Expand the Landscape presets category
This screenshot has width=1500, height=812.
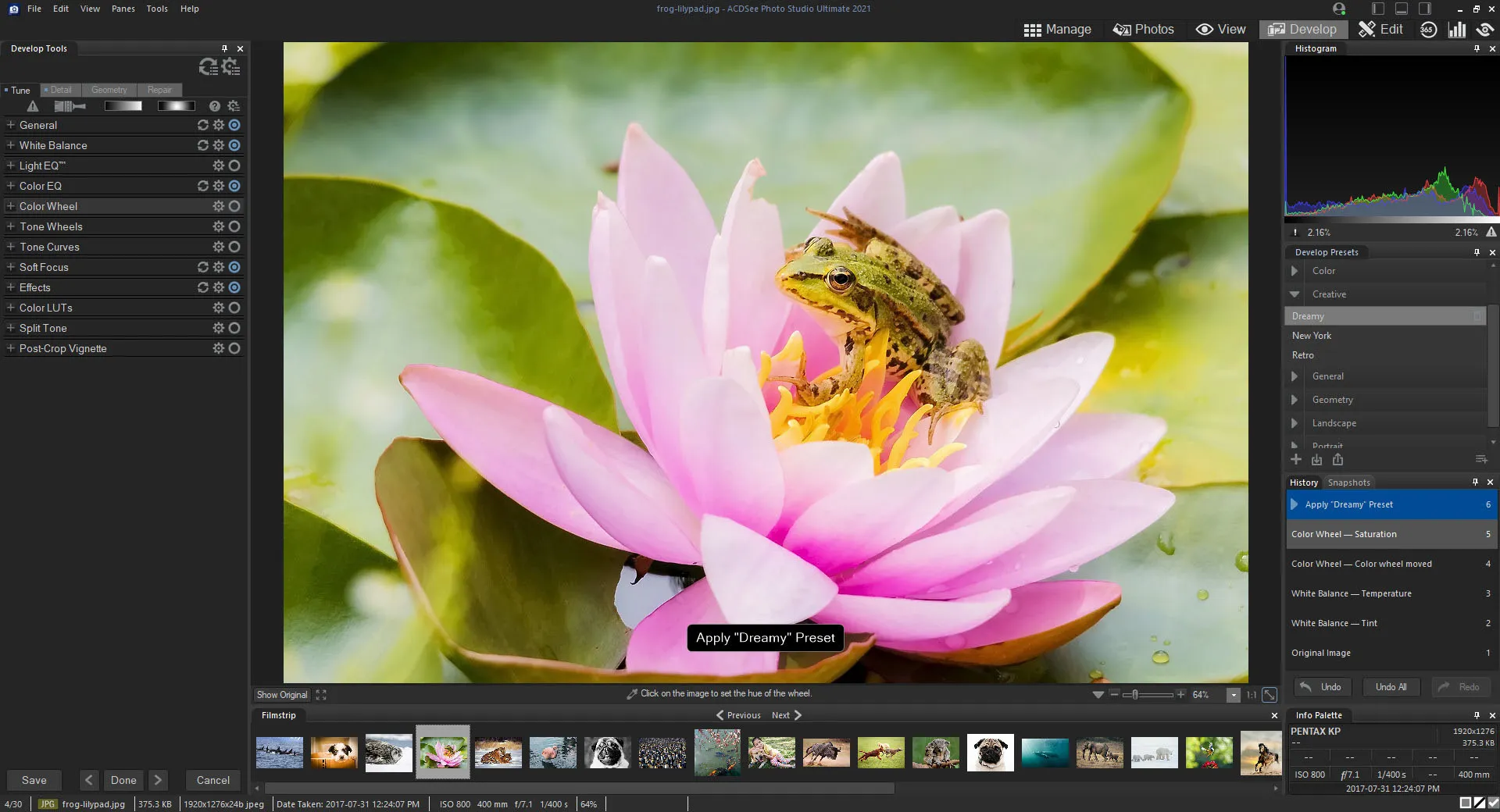(x=1295, y=422)
